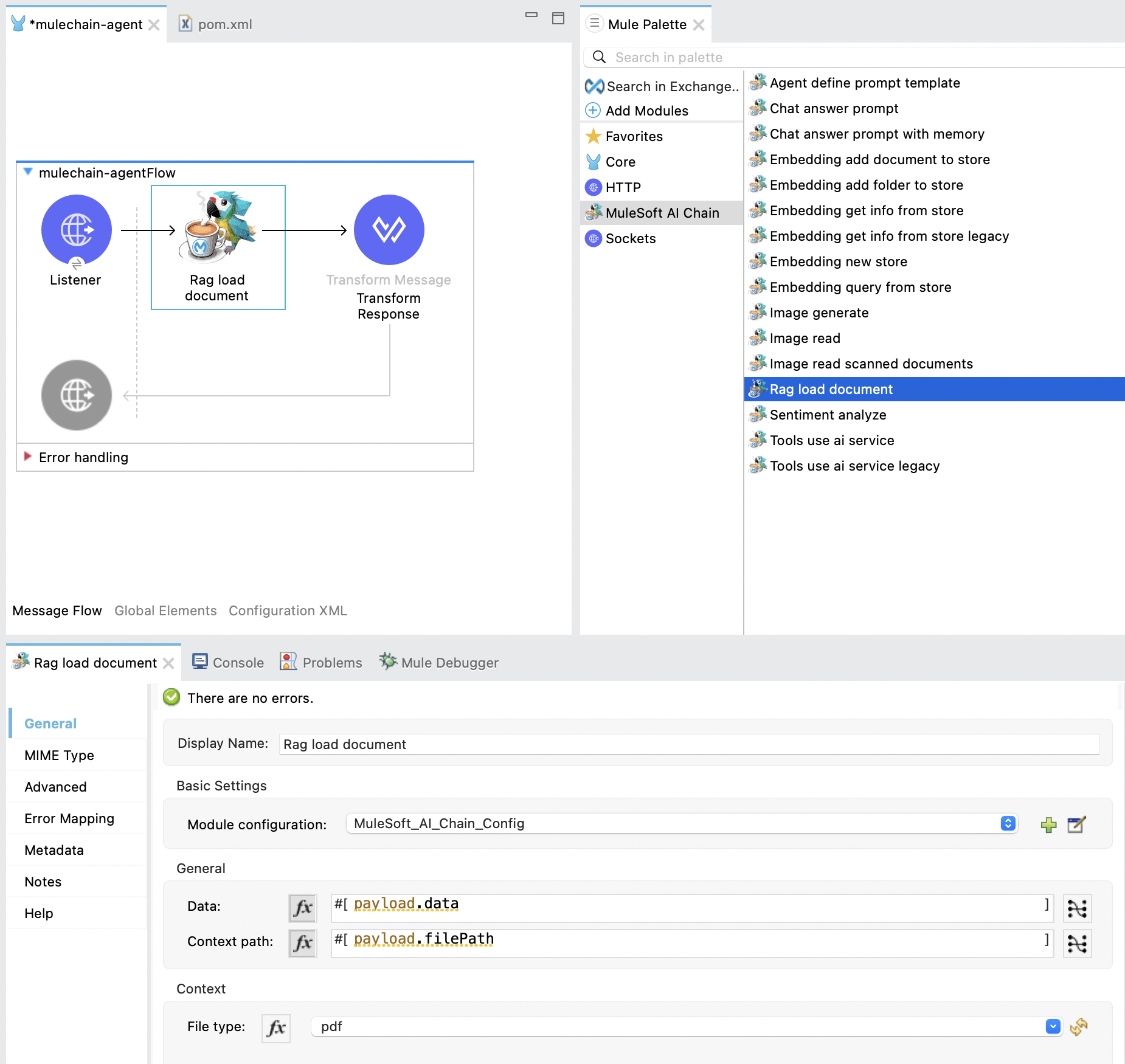Open the mapping editor for Data field

pyautogui.click(x=1077, y=908)
